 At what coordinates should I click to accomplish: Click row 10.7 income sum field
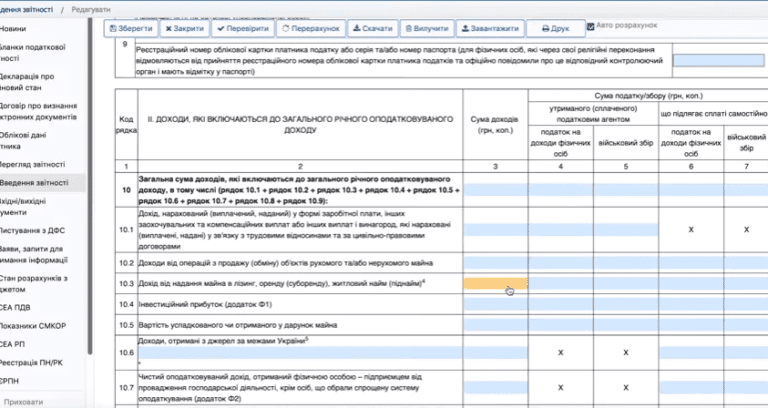click(x=495, y=388)
